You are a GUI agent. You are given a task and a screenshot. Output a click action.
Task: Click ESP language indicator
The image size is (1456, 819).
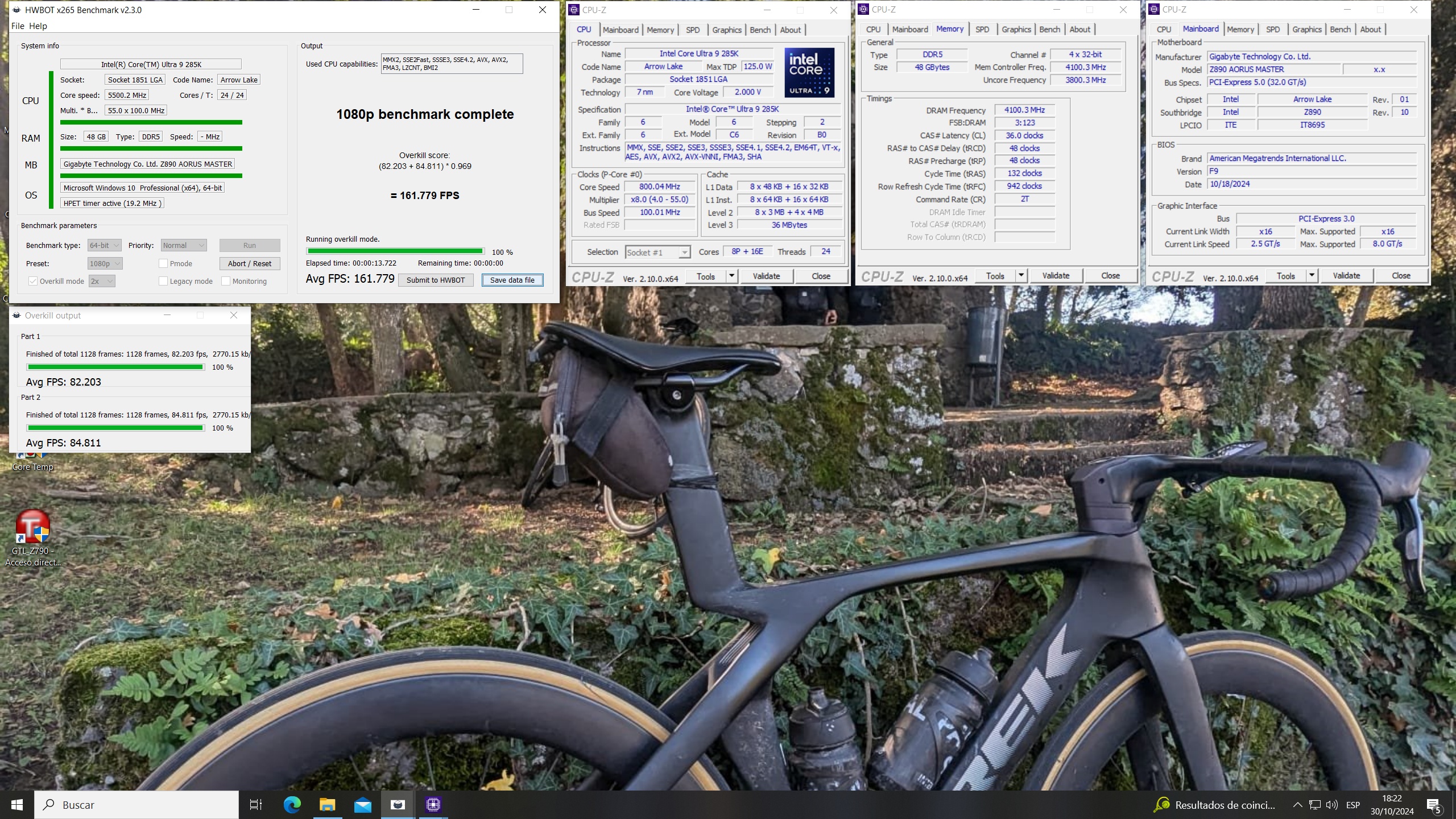[1353, 805]
